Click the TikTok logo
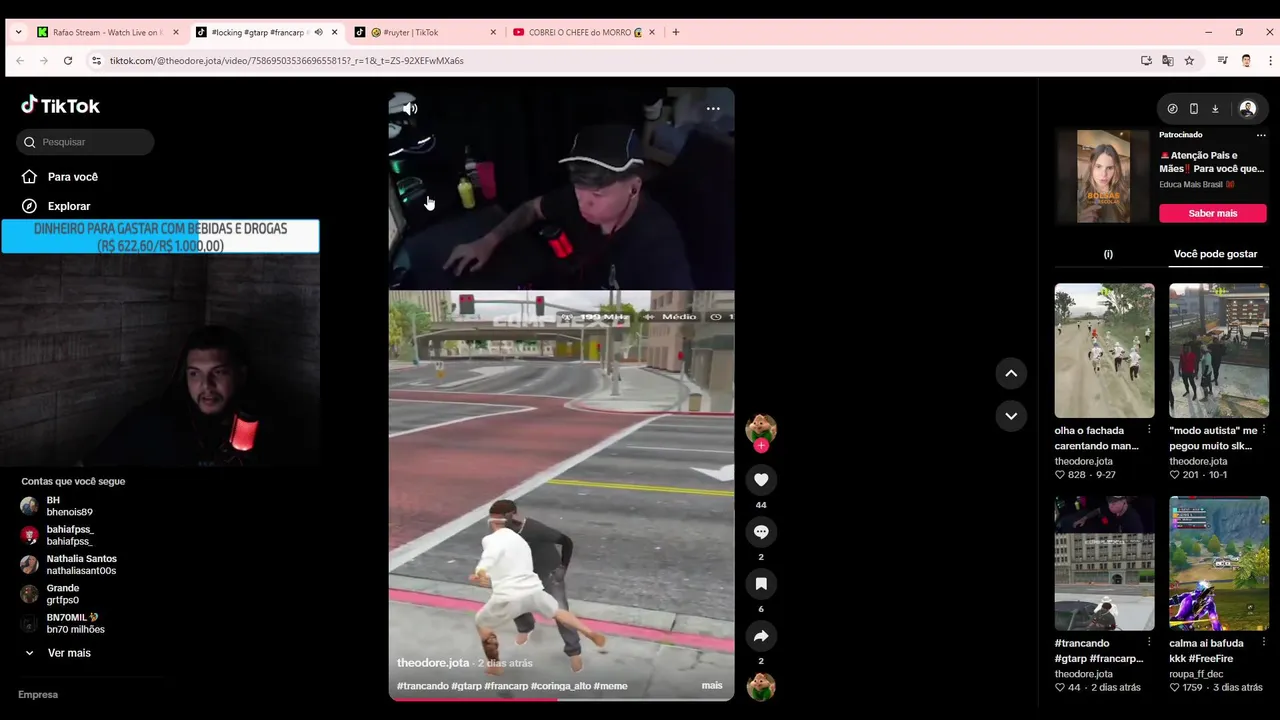This screenshot has width=1280, height=720. pyautogui.click(x=60, y=105)
